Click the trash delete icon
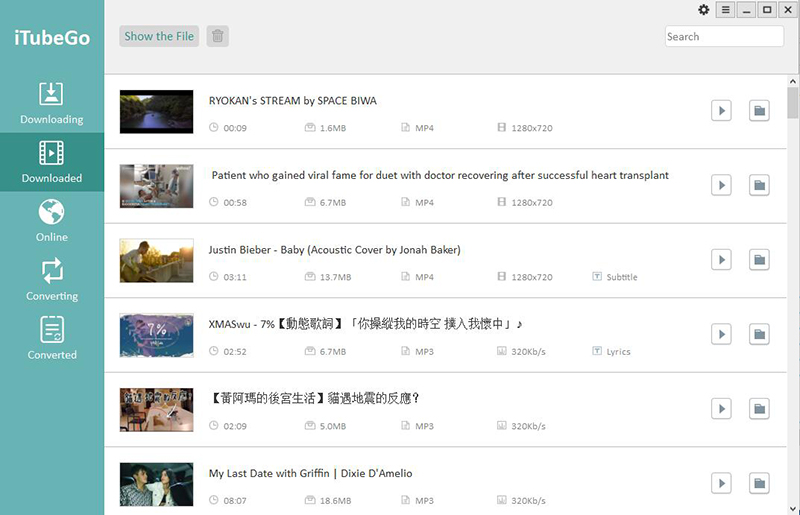This screenshot has width=800, height=515. coord(218,36)
